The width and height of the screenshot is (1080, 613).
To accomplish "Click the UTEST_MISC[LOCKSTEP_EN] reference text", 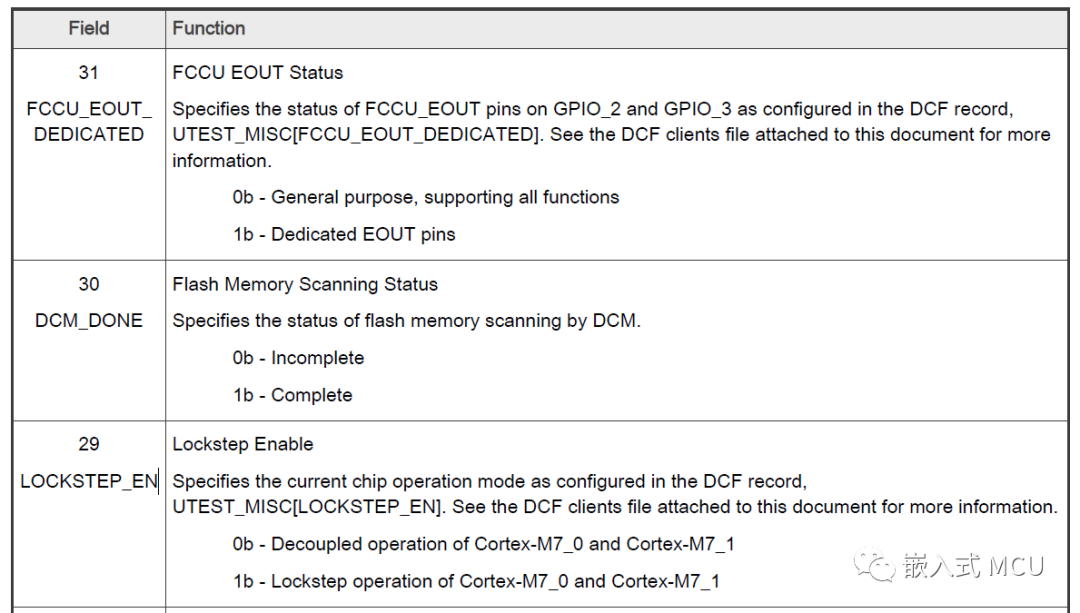I will [x=307, y=507].
